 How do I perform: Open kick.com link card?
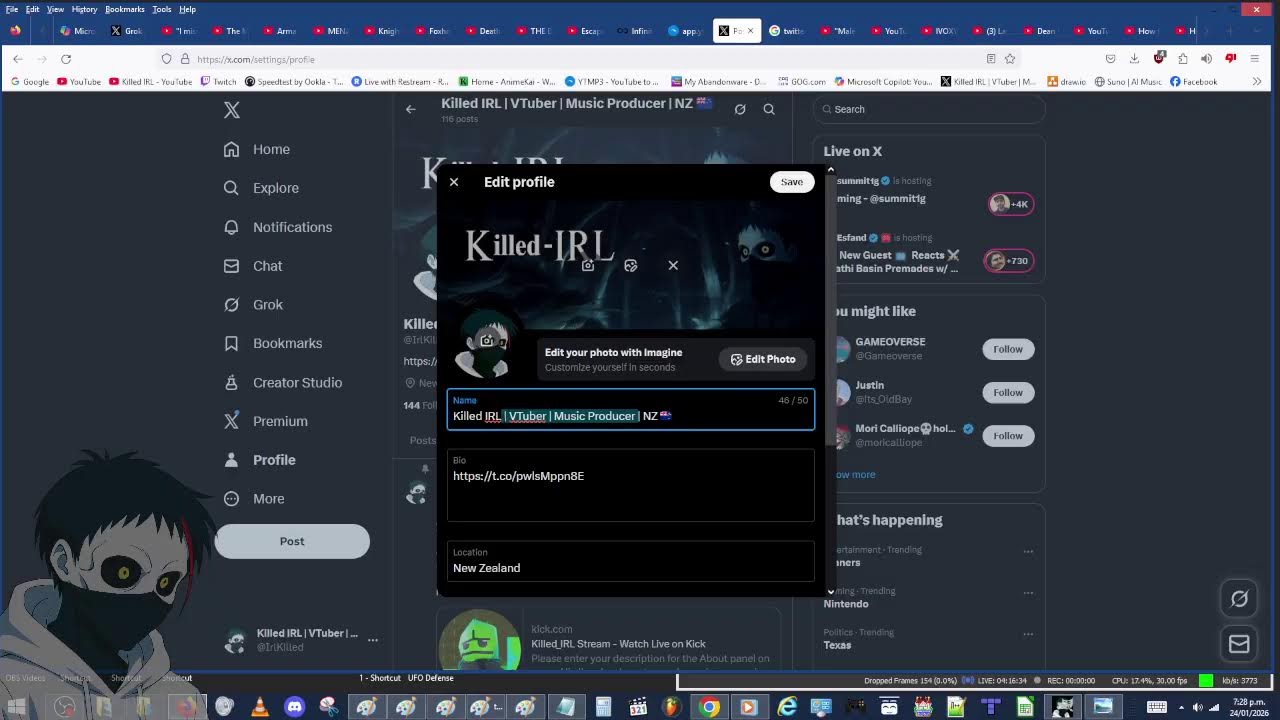[609, 639]
